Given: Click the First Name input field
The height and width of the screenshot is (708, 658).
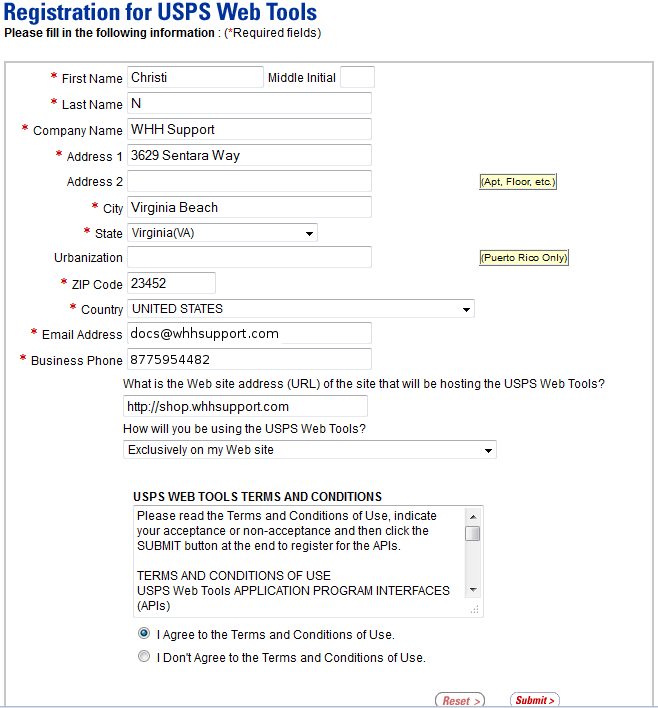Looking at the screenshot, I should (x=195, y=78).
